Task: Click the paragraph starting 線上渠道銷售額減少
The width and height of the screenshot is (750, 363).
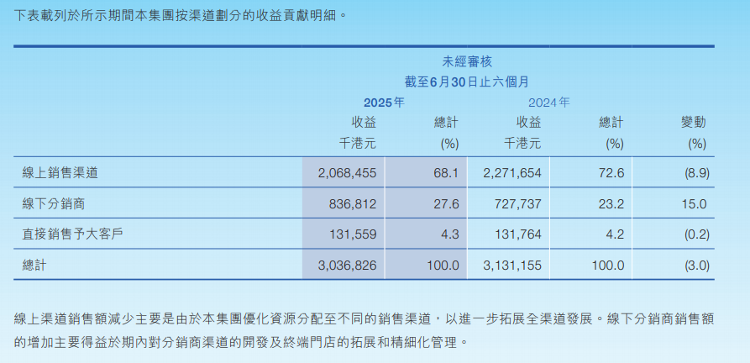Action: tap(364, 330)
